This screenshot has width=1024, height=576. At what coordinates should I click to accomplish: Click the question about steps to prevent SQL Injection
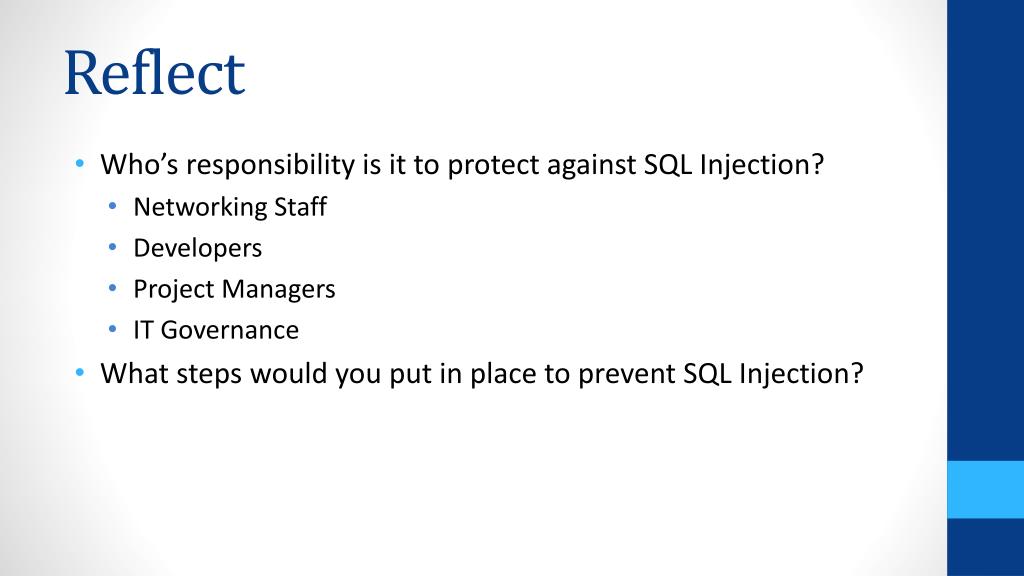point(481,374)
